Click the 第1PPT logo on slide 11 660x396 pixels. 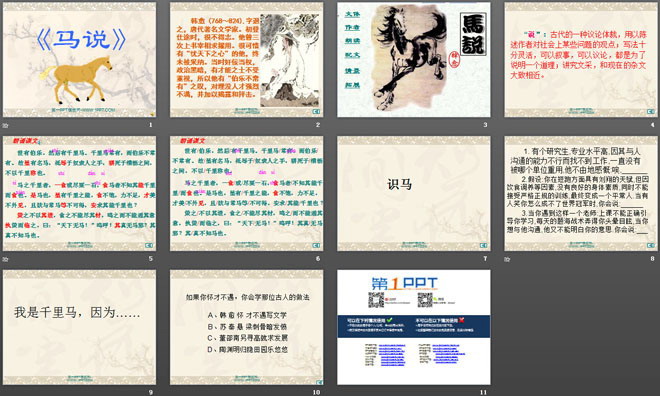pyautogui.click(x=405, y=284)
